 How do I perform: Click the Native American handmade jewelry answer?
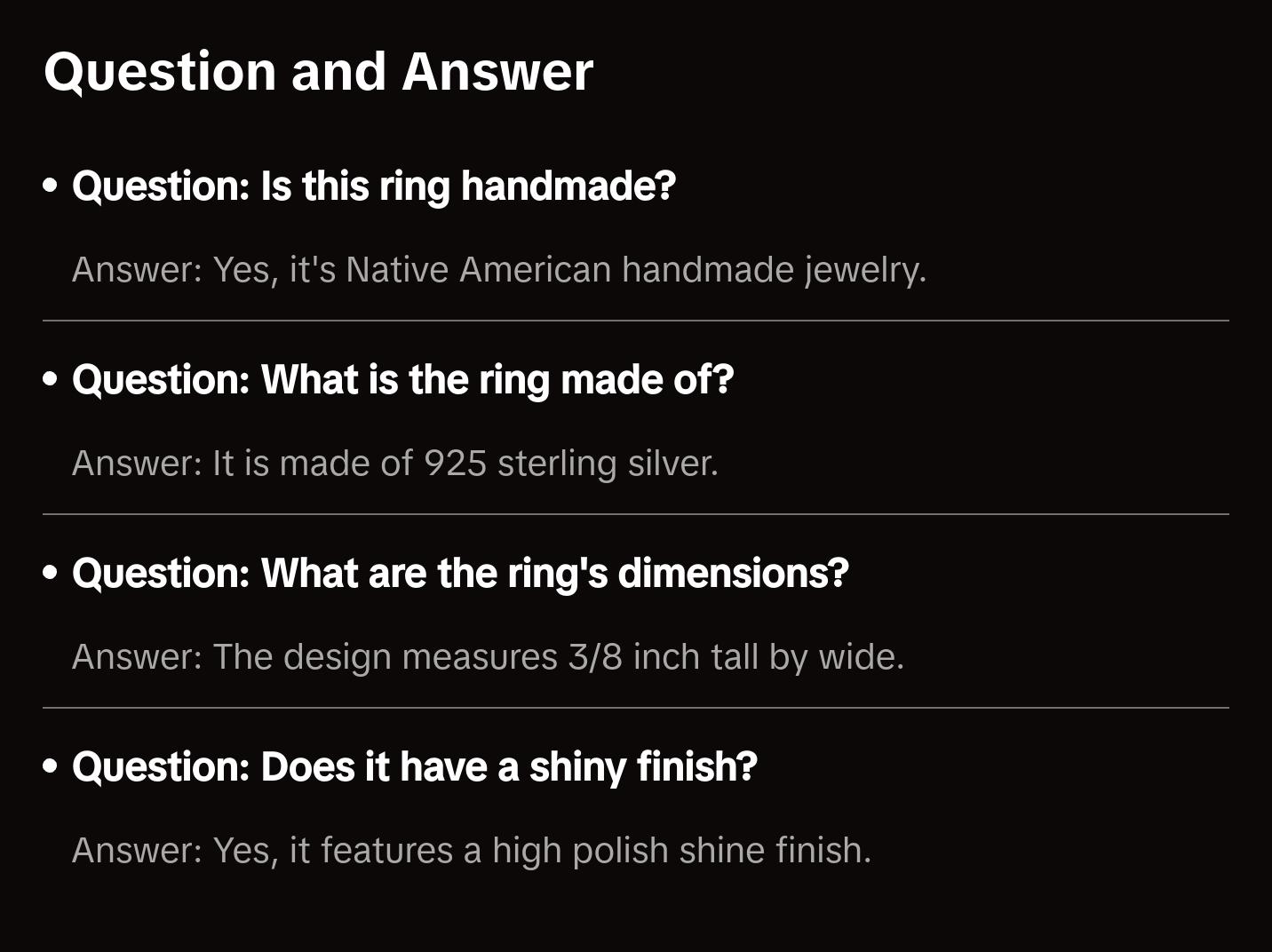coord(499,270)
